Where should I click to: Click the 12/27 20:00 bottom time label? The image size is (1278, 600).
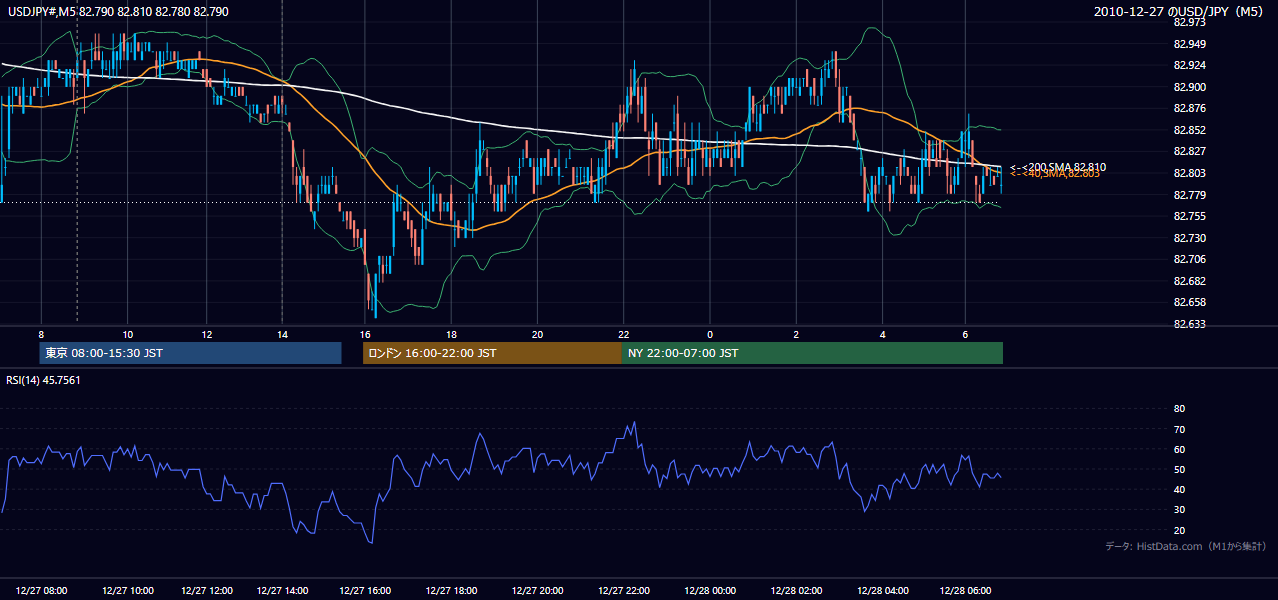pos(538,591)
